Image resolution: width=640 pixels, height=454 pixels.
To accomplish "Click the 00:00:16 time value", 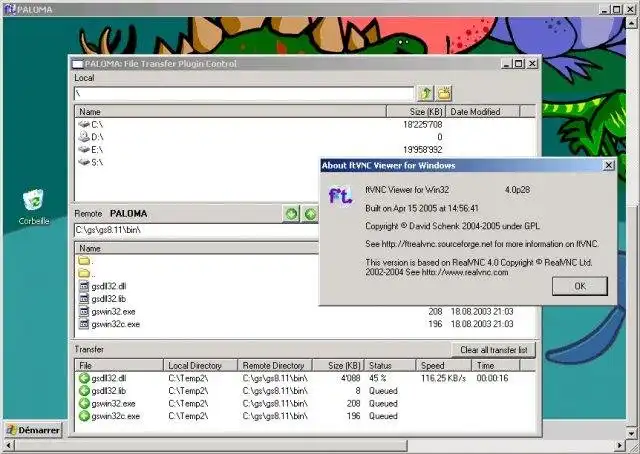I will coord(492,378).
